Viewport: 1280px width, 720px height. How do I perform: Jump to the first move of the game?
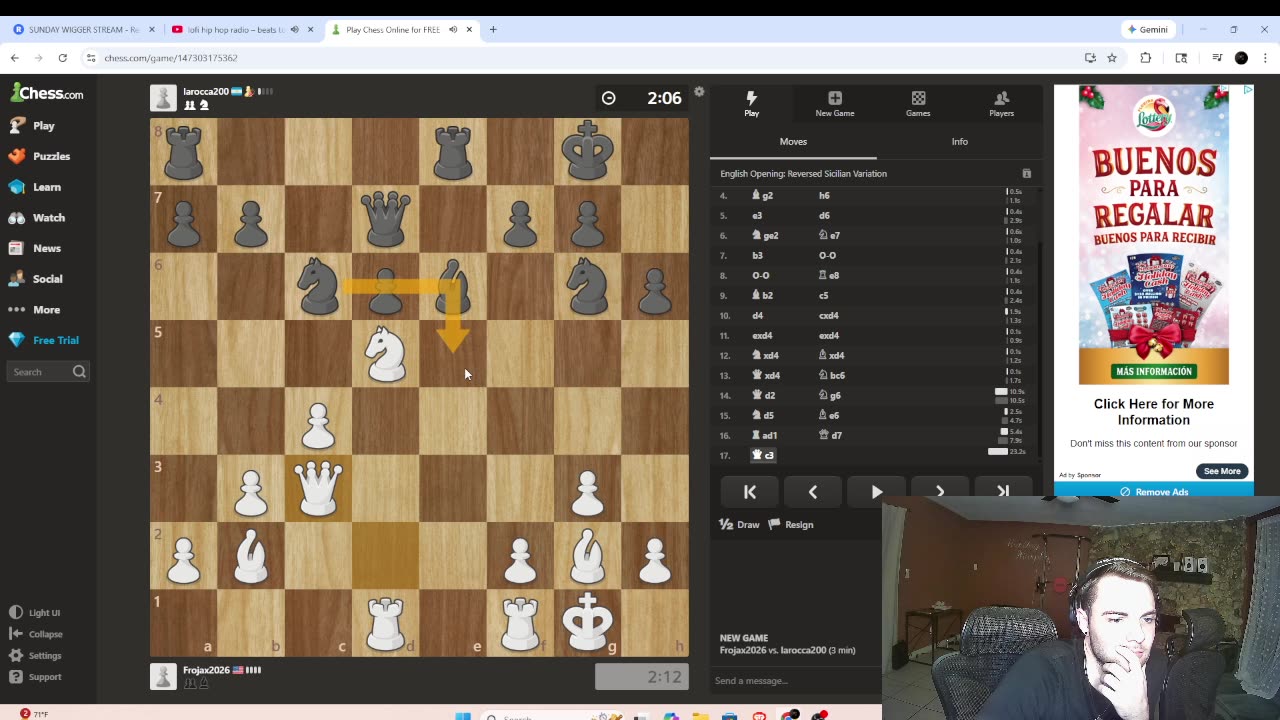(750, 492)
